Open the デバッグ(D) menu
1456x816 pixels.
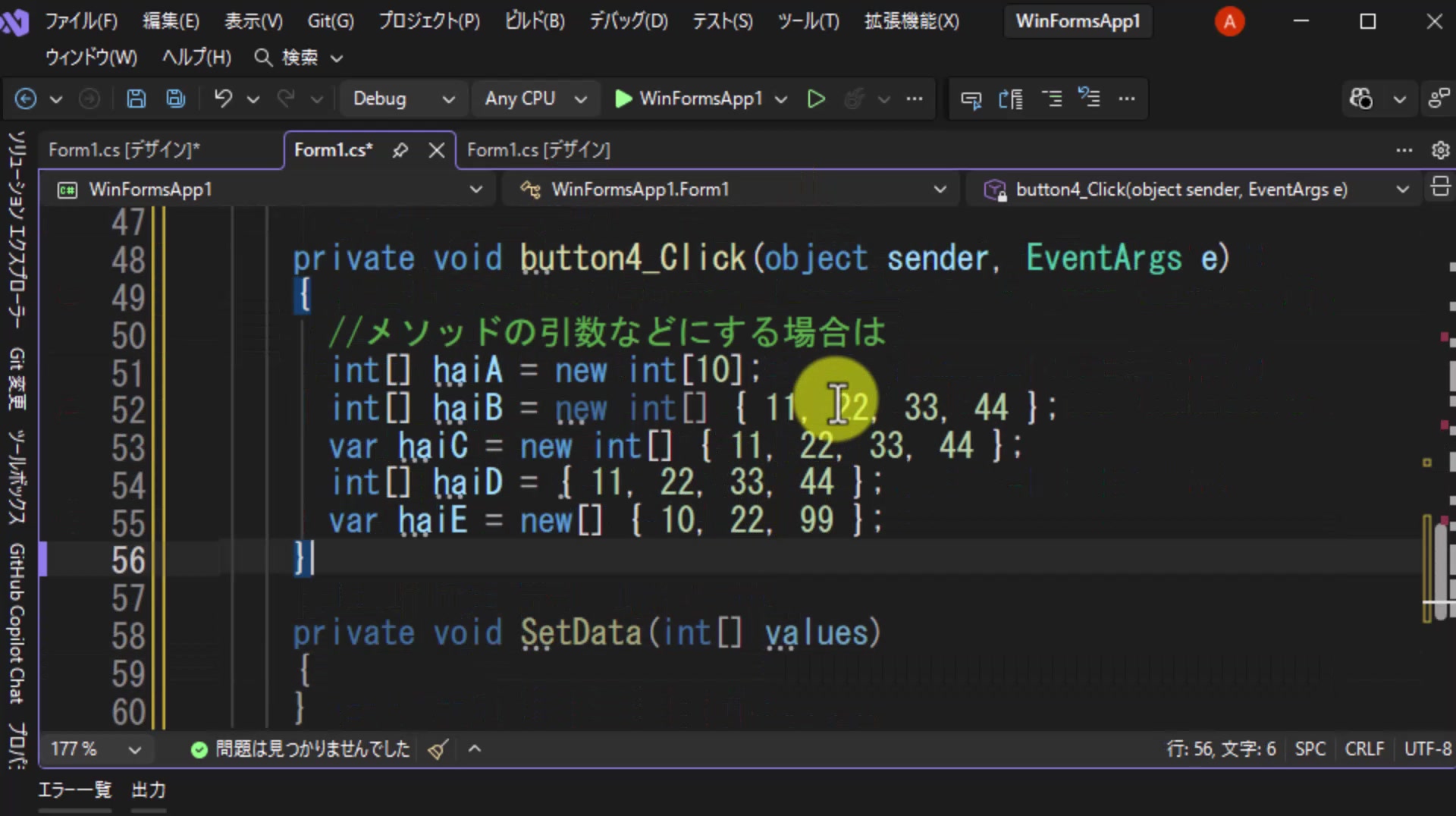click(629, 21)
